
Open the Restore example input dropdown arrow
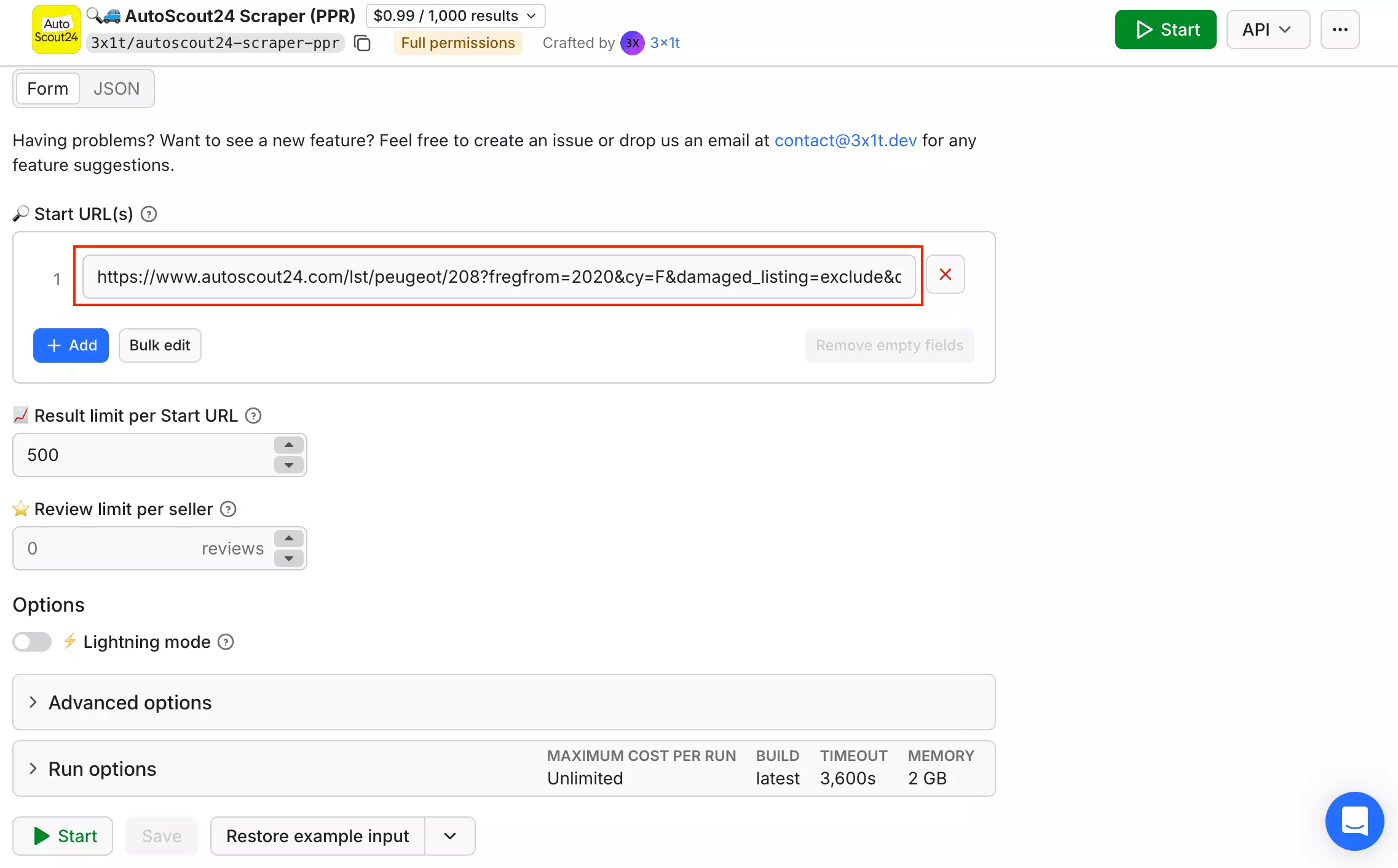click(x=450, y=836)
